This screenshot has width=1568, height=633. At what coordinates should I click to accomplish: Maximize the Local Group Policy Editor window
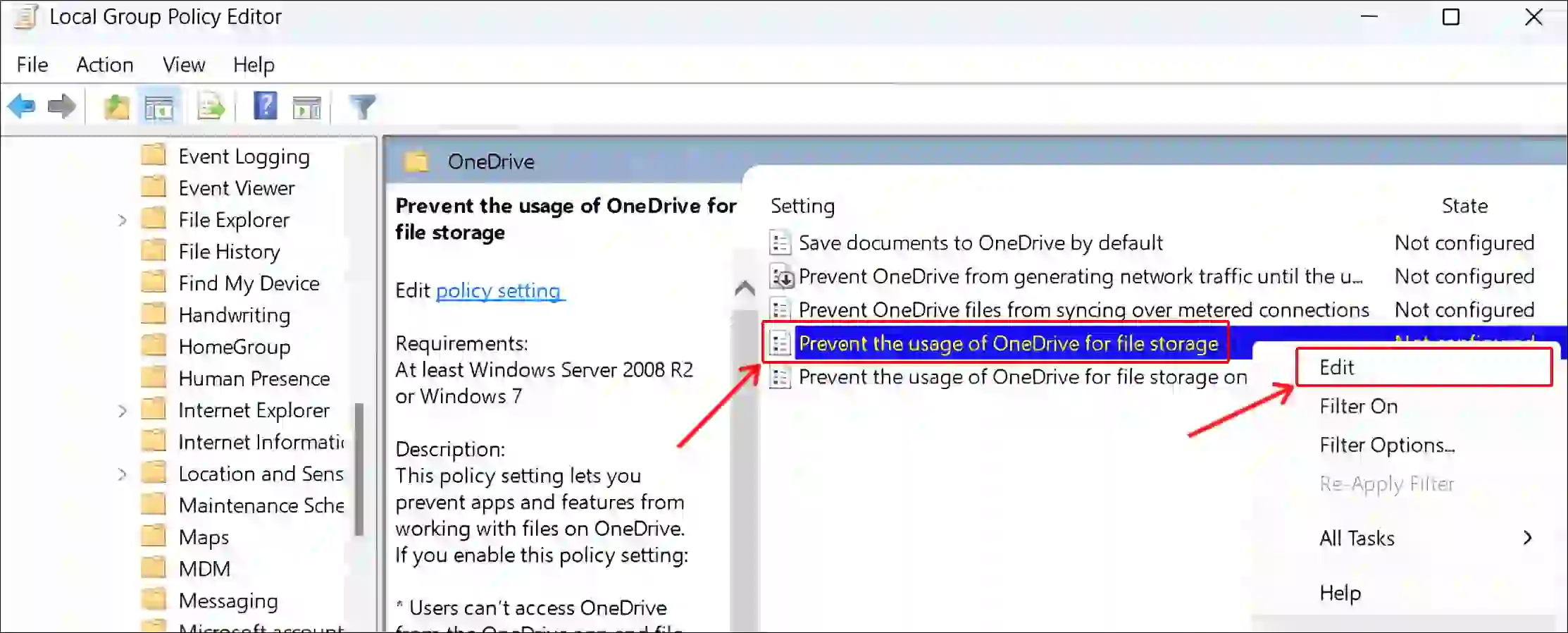click(x=1451, y=17)
